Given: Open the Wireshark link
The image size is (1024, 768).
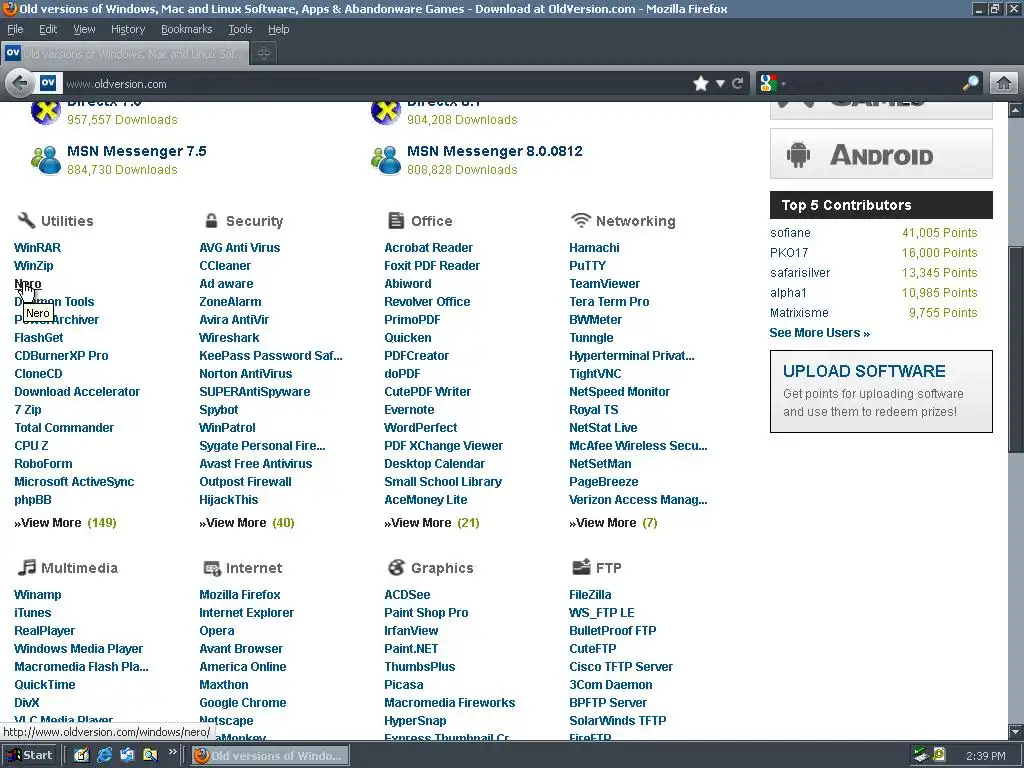Looking at the screenshot, I should point(229,338).
